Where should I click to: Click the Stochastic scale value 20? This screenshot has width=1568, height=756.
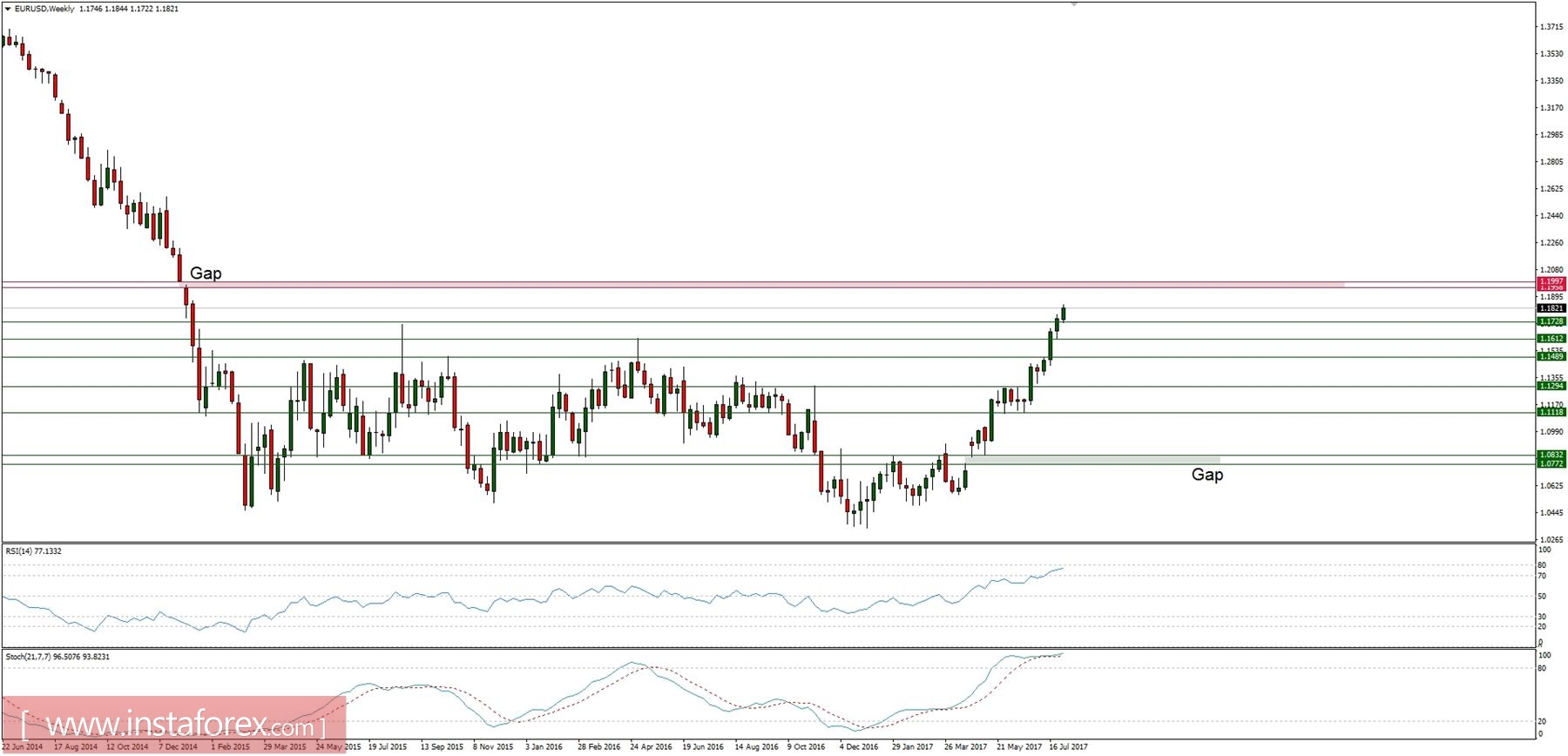(x=1542, y=722)
